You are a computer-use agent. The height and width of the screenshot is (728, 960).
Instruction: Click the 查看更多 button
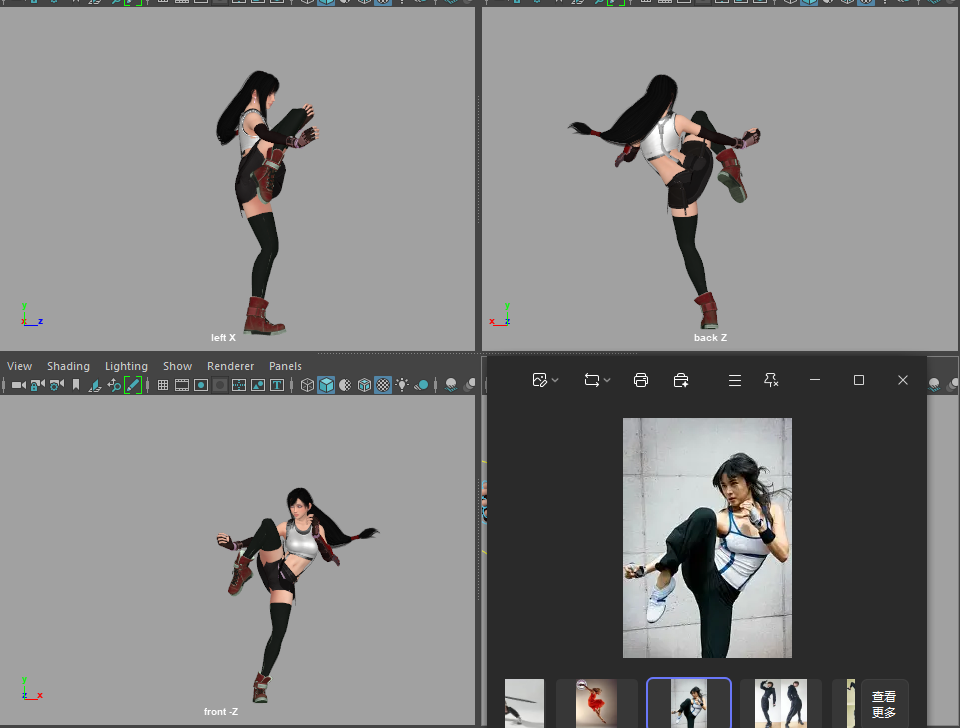(x=885, y=704)
